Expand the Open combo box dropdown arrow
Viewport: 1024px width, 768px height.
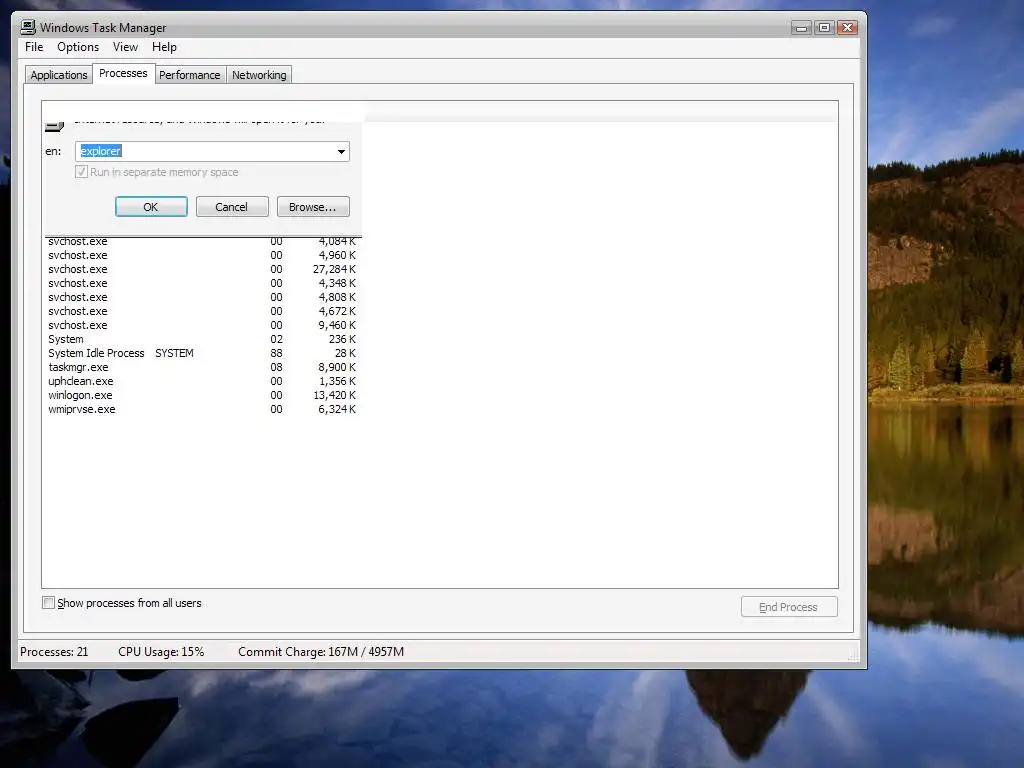click(x=341, y=152)
